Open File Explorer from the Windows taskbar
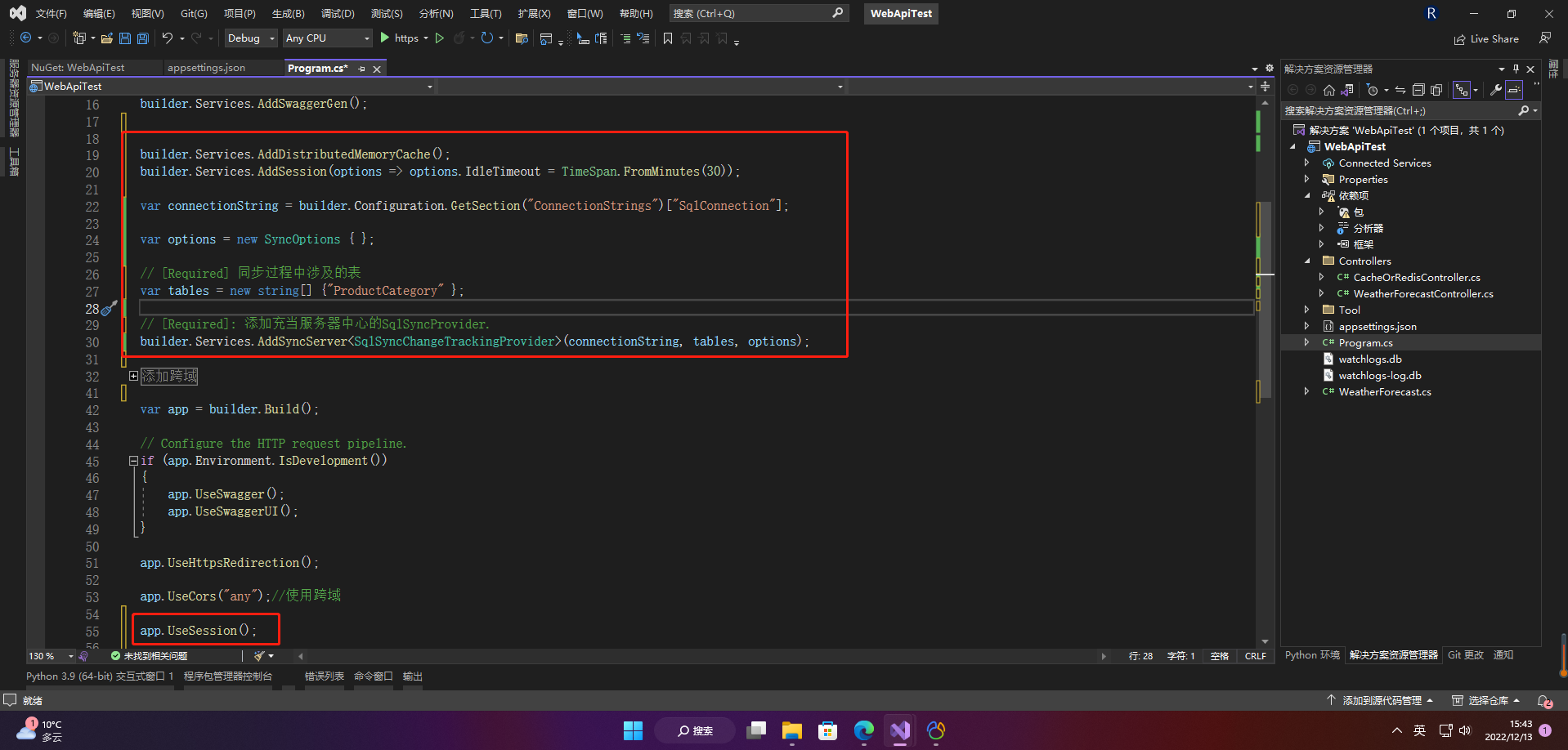Screen dimensions: 1568x750 coord(791,730)
